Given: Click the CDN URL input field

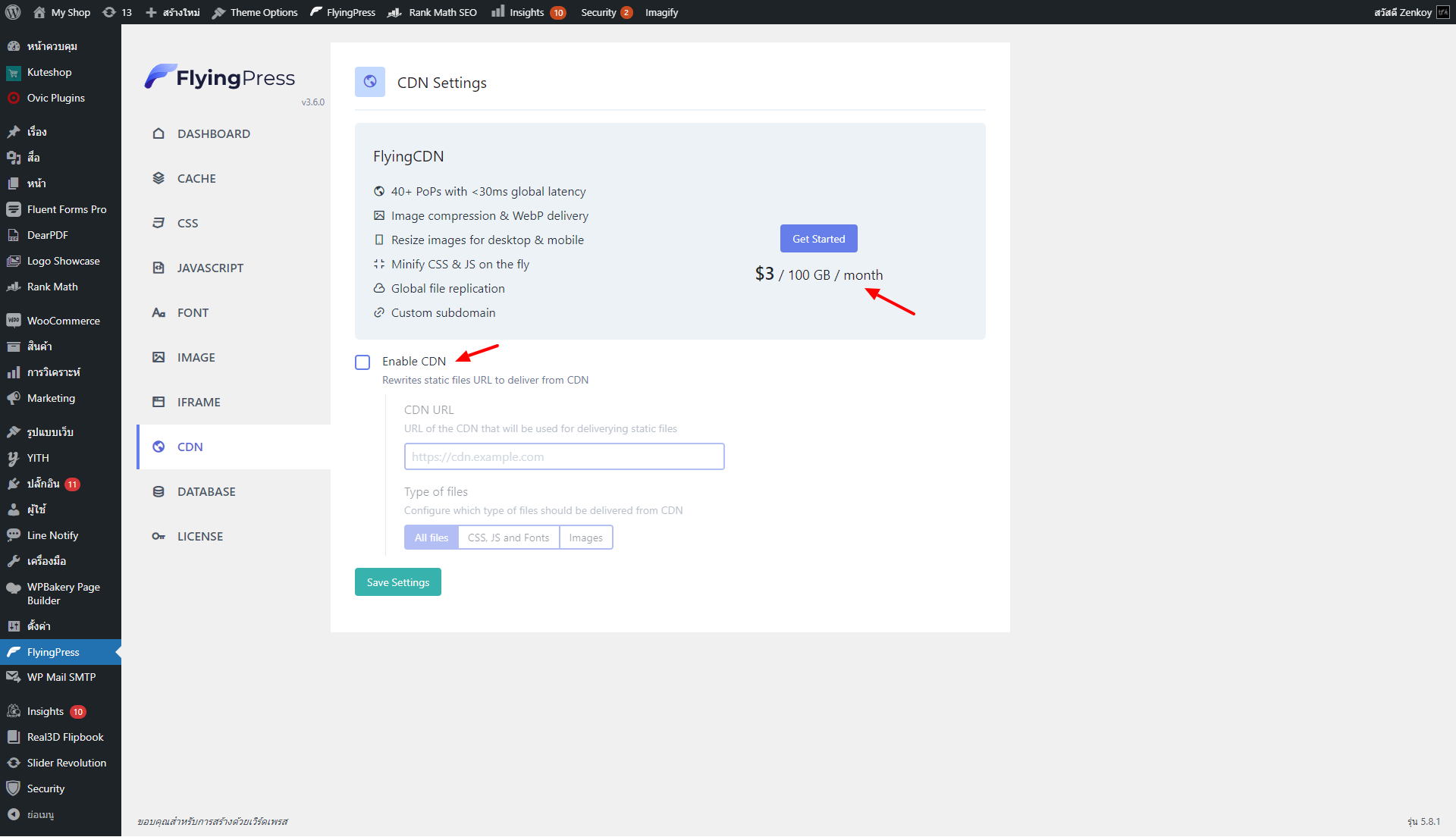Looking at the screenshot, I should coord(564,456).
